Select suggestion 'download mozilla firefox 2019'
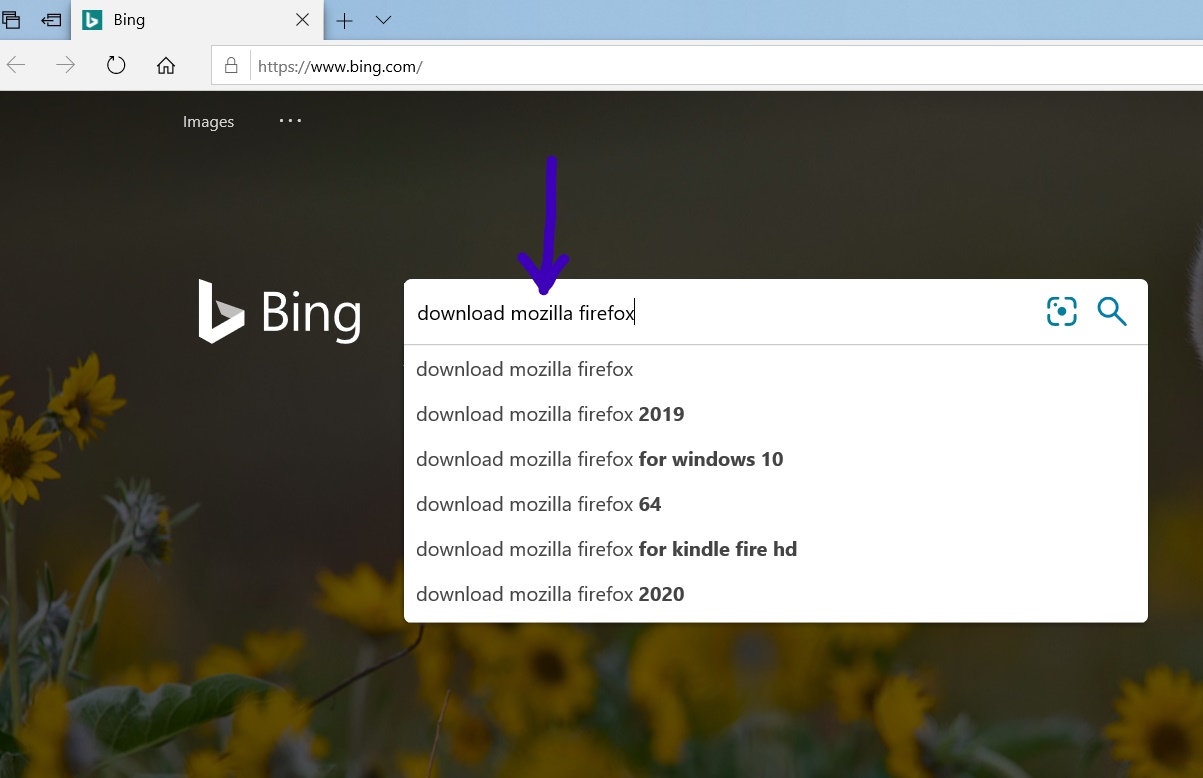 pos(775,414)
